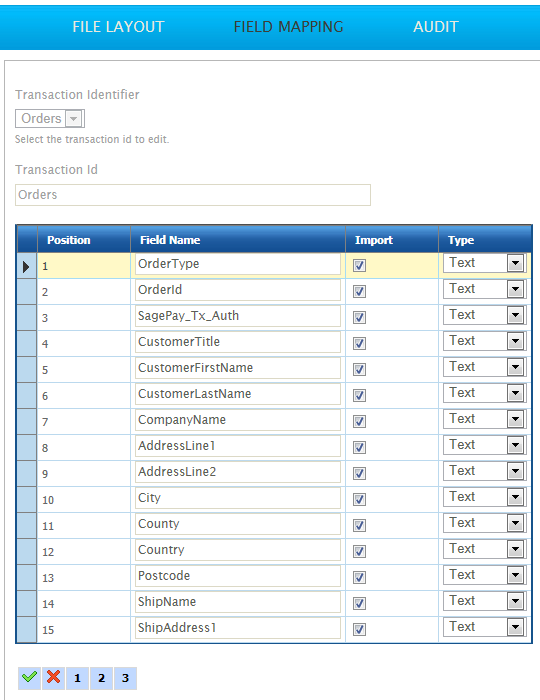Go to page 1 of the grid

coord(77,678)
